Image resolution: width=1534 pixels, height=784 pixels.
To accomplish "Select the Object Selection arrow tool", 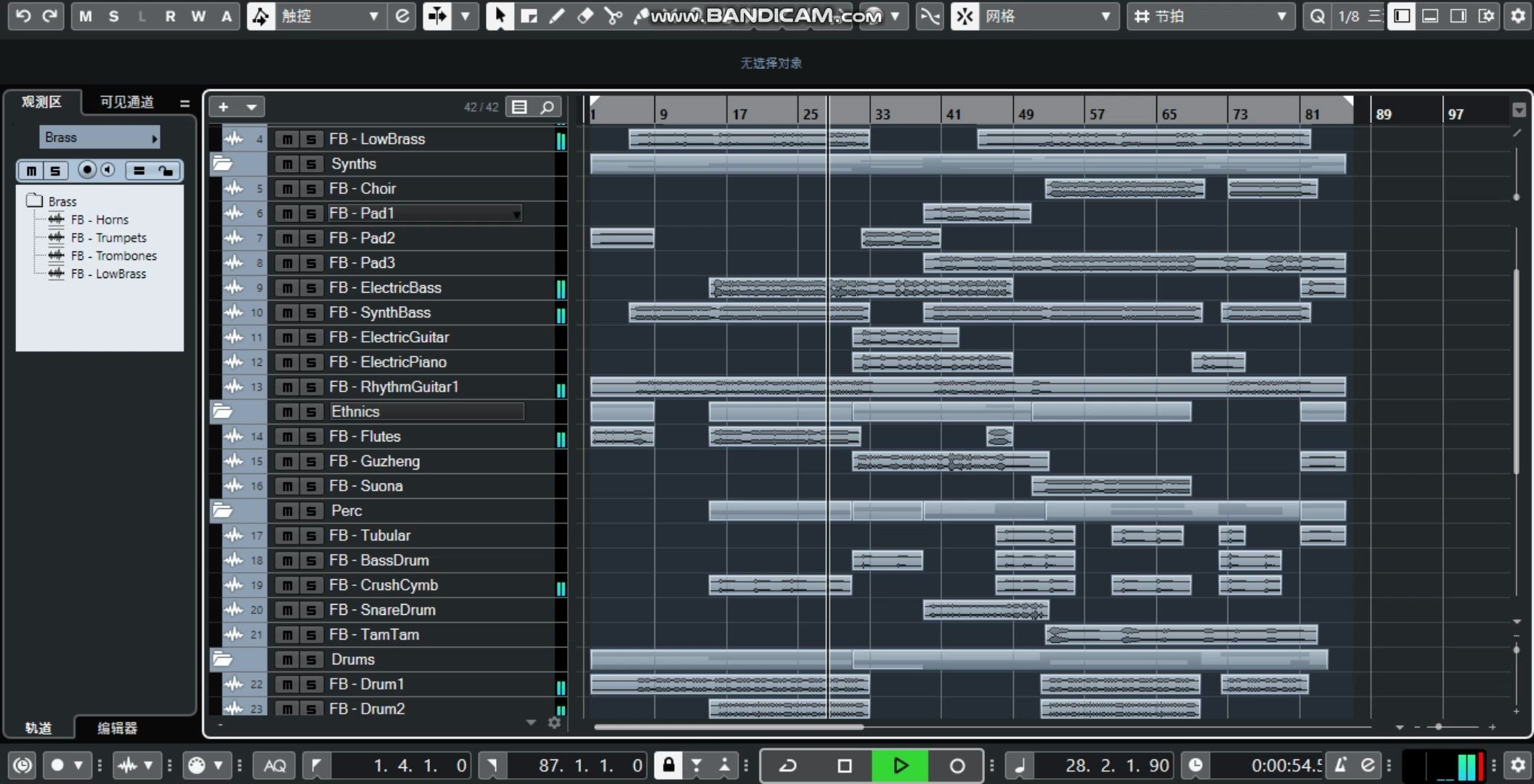I will 500,16.
